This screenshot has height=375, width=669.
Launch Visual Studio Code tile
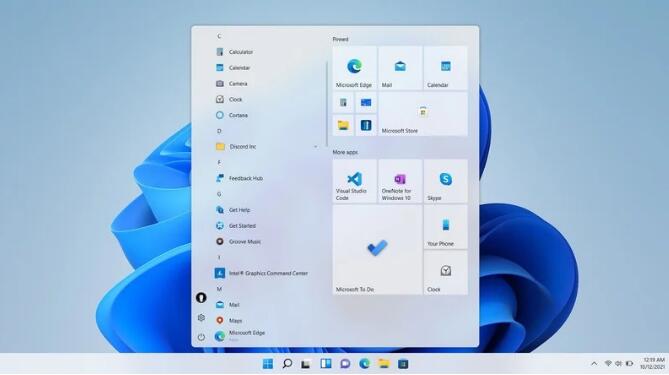[354, 181]
